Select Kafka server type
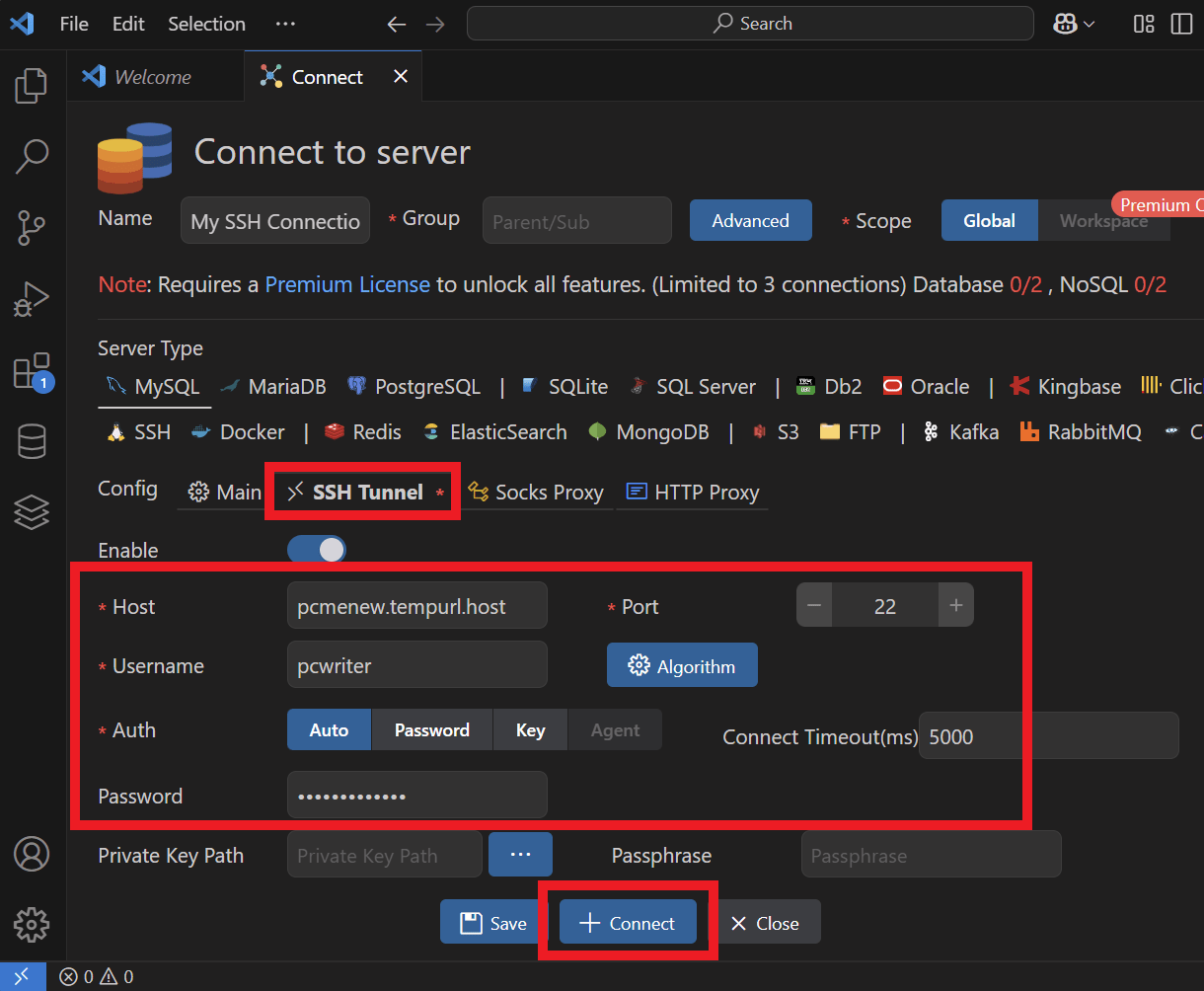1204x991 pixels. pyautogui.click(x=960, y=432)
